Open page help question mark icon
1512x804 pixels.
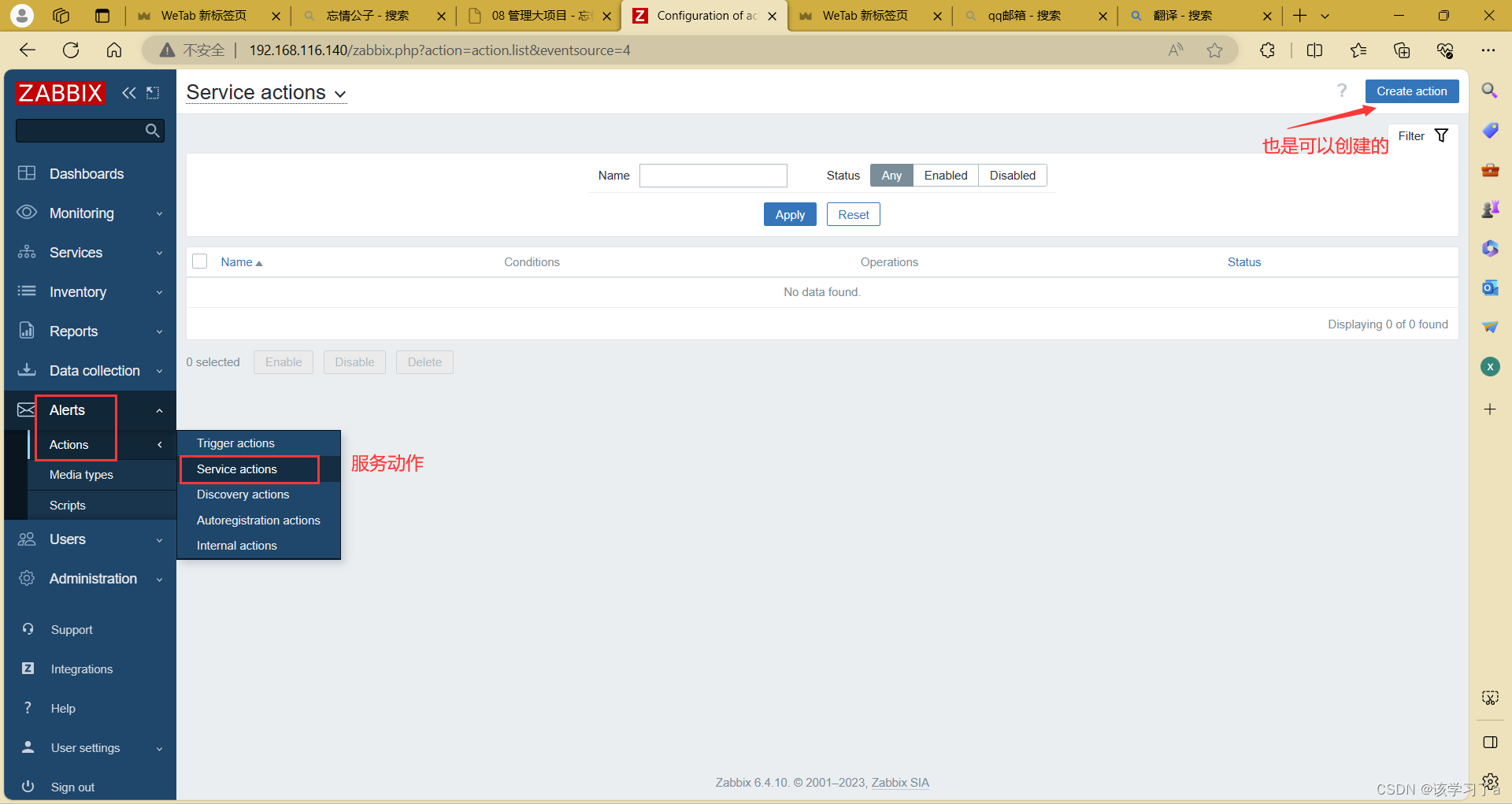pos(1342,91)
